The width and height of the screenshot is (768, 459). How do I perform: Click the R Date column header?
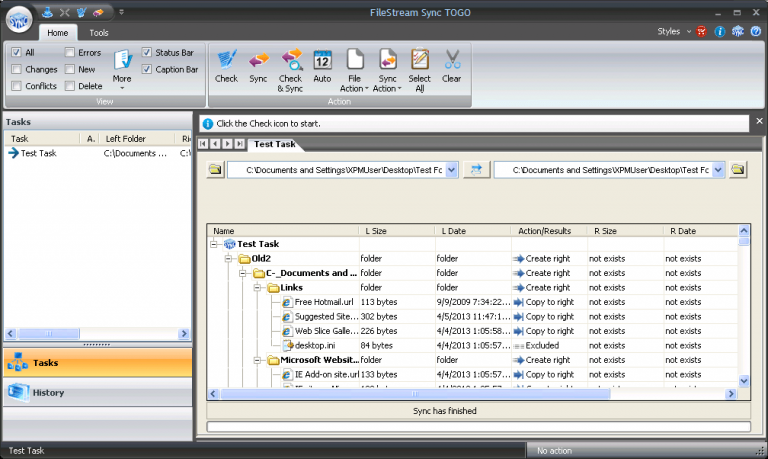(700, 231)
